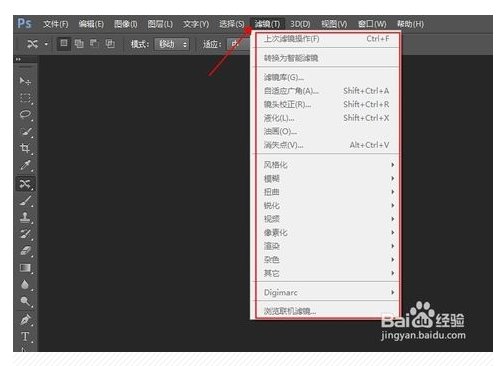The width and height of the screenshot is (504, 366).
Task: Choose 镜头校正(R)... filter
Action: coord(327,104)
